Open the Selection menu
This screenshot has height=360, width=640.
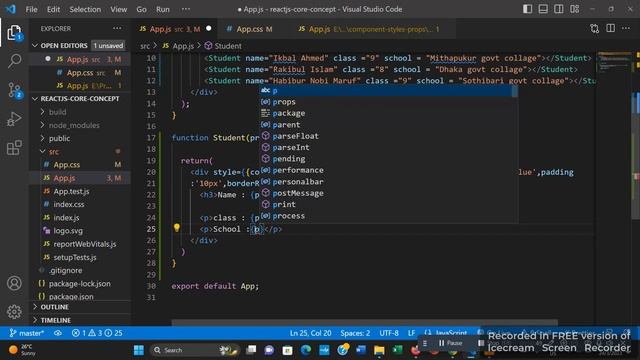click(x=85, y=9)
